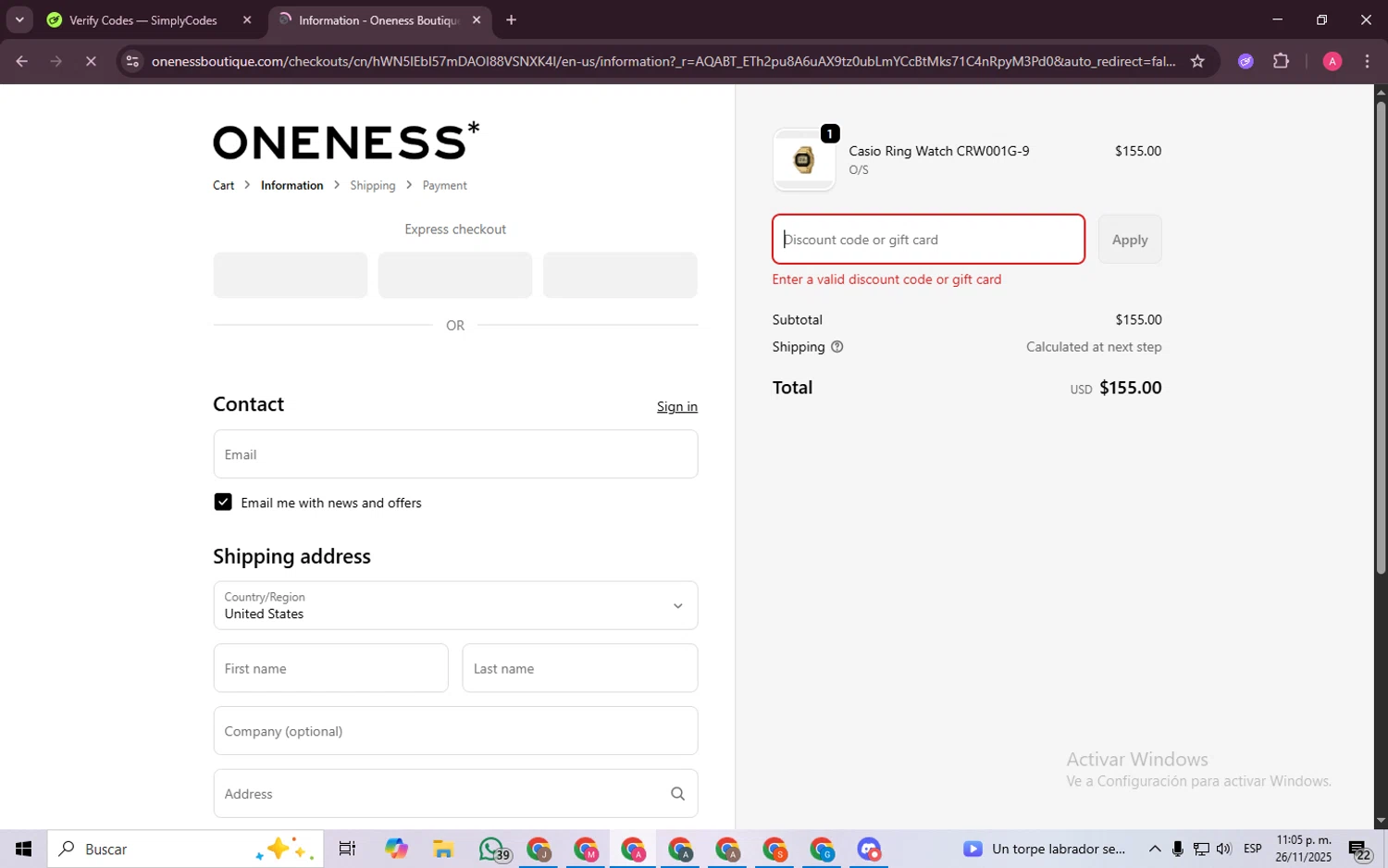This screenshot has height=868, width=1388.
Task: Open the Chrome taskbar icon with S badge
Action: (775, 849)
